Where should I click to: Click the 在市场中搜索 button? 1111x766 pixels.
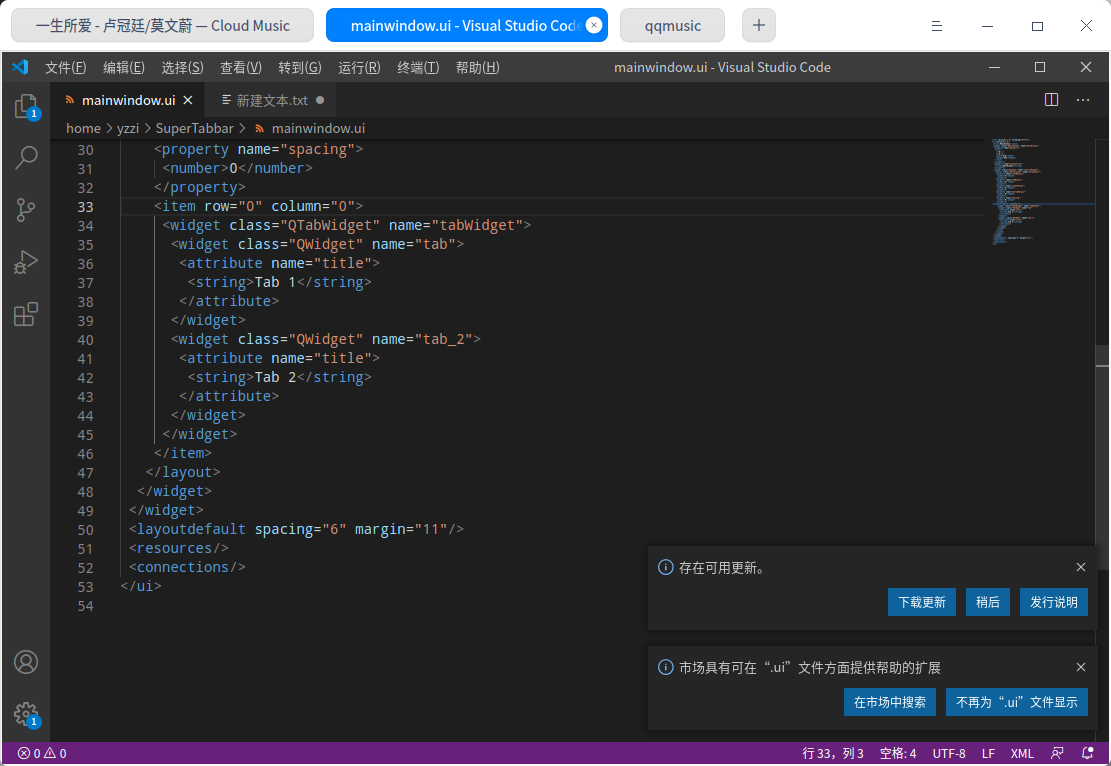pyautogui.click(x=890, y=702)
